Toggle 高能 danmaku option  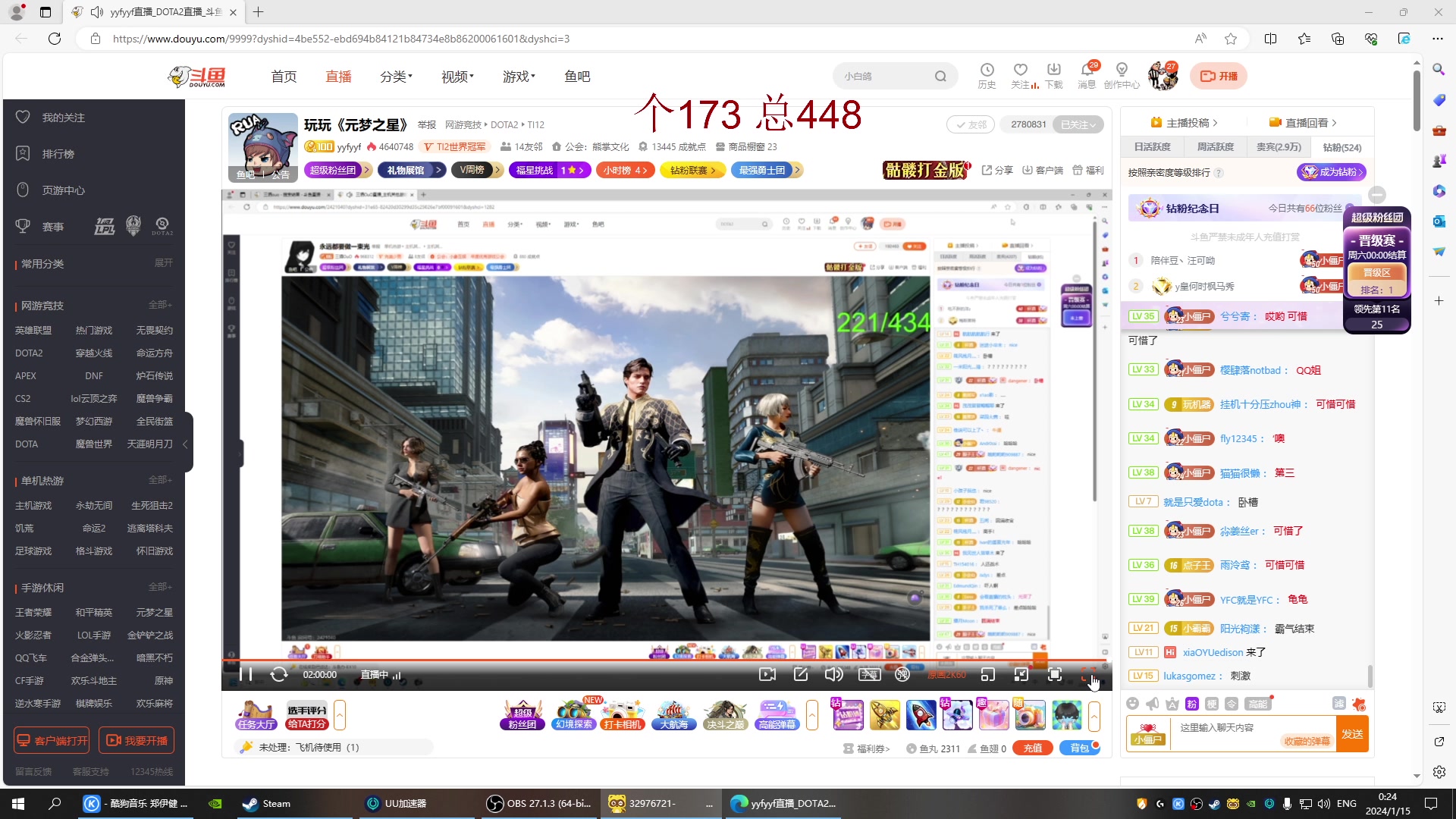pos(1258,704)
